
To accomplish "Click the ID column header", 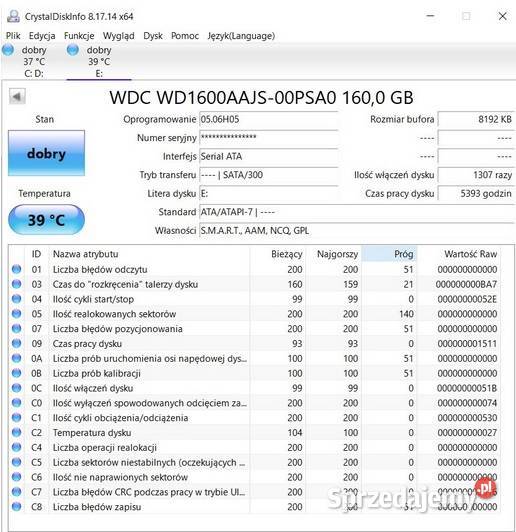I will point(37,254).
